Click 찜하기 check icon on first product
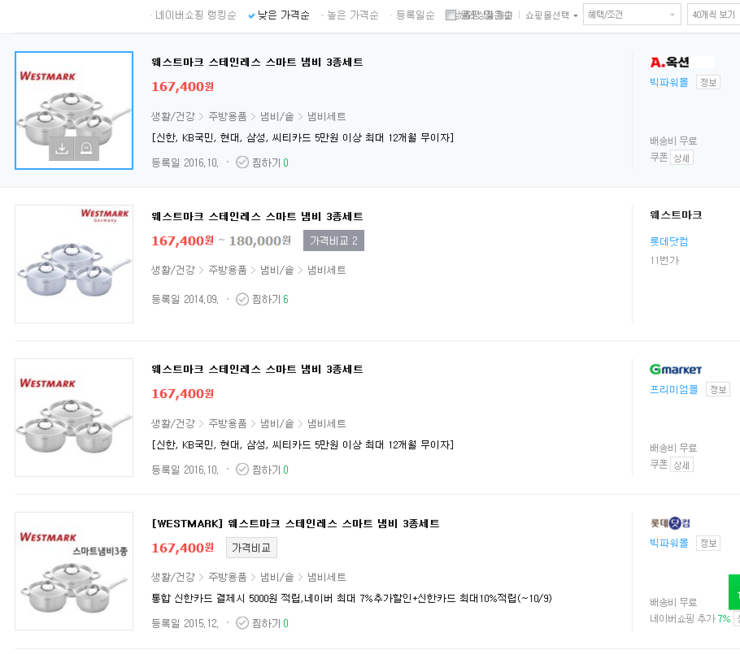This screenshot has height=654, width=740. (242, 162)
